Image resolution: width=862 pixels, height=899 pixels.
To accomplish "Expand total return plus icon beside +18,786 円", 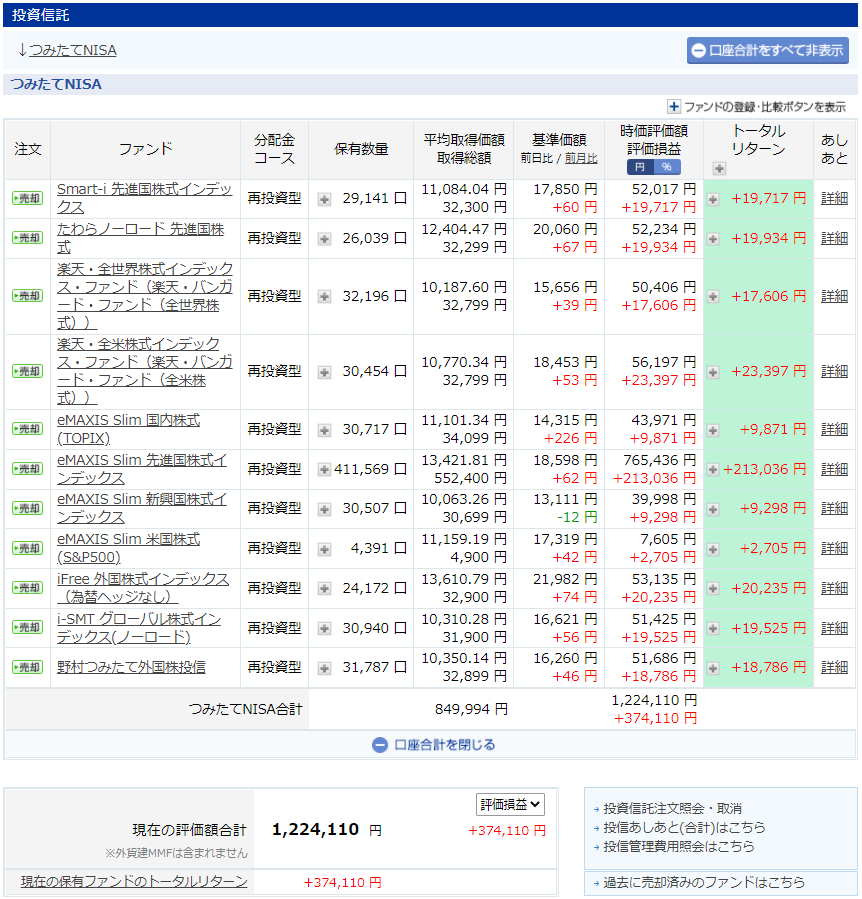I will coord(713,669).
